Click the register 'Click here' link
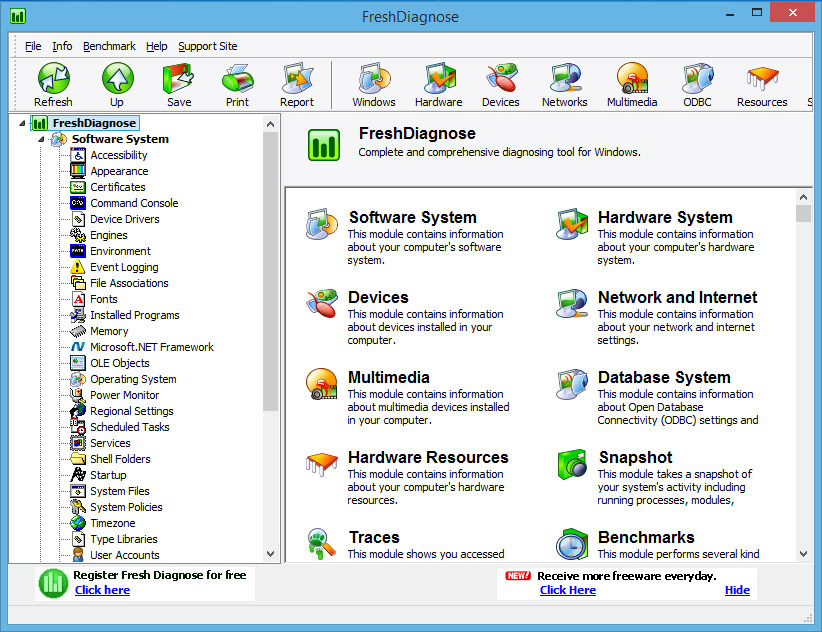Image resolution: width=822 pixels, height=632 pixels. click(102, 590)
